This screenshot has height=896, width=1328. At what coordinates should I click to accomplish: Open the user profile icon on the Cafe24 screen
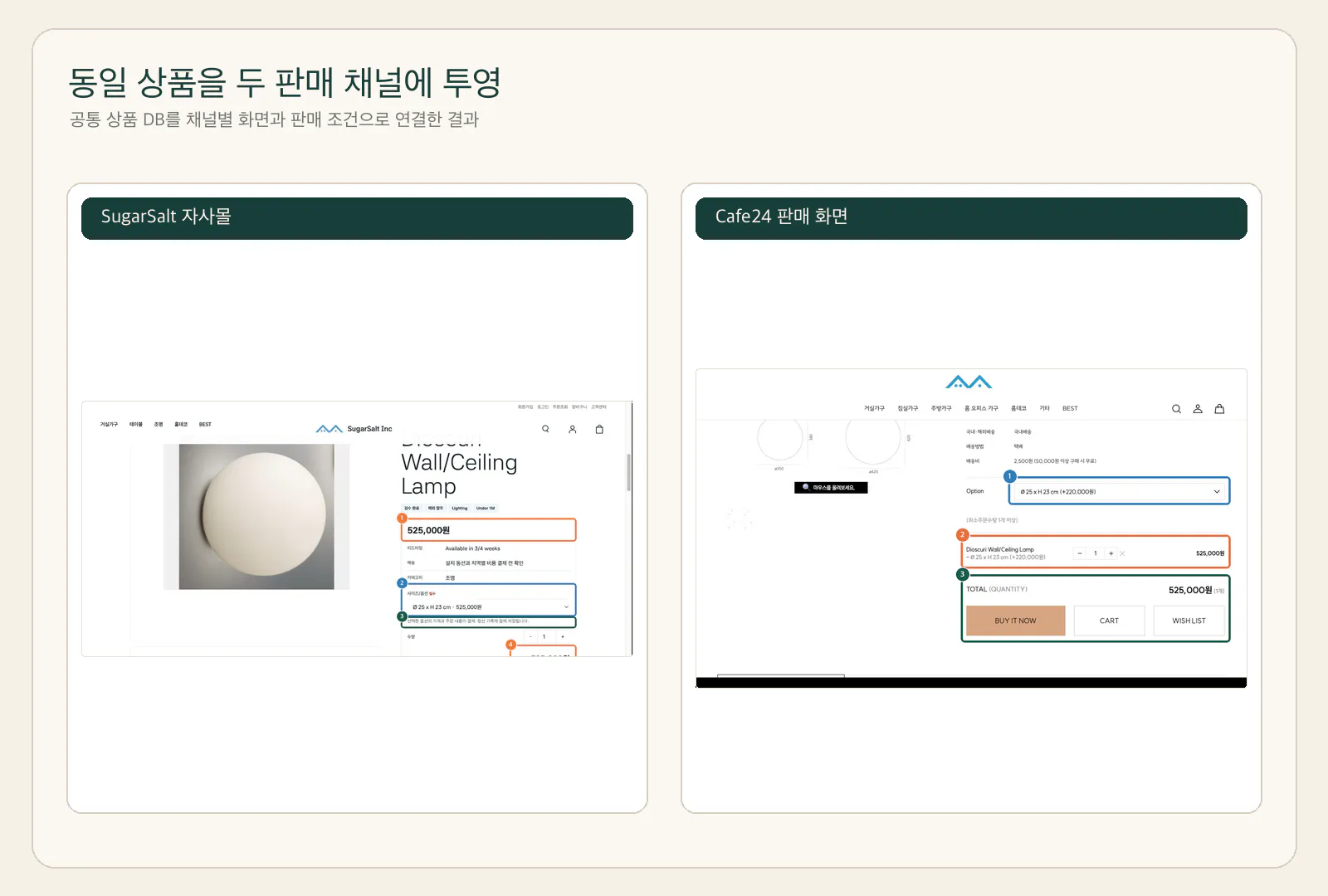point(1198,409)
